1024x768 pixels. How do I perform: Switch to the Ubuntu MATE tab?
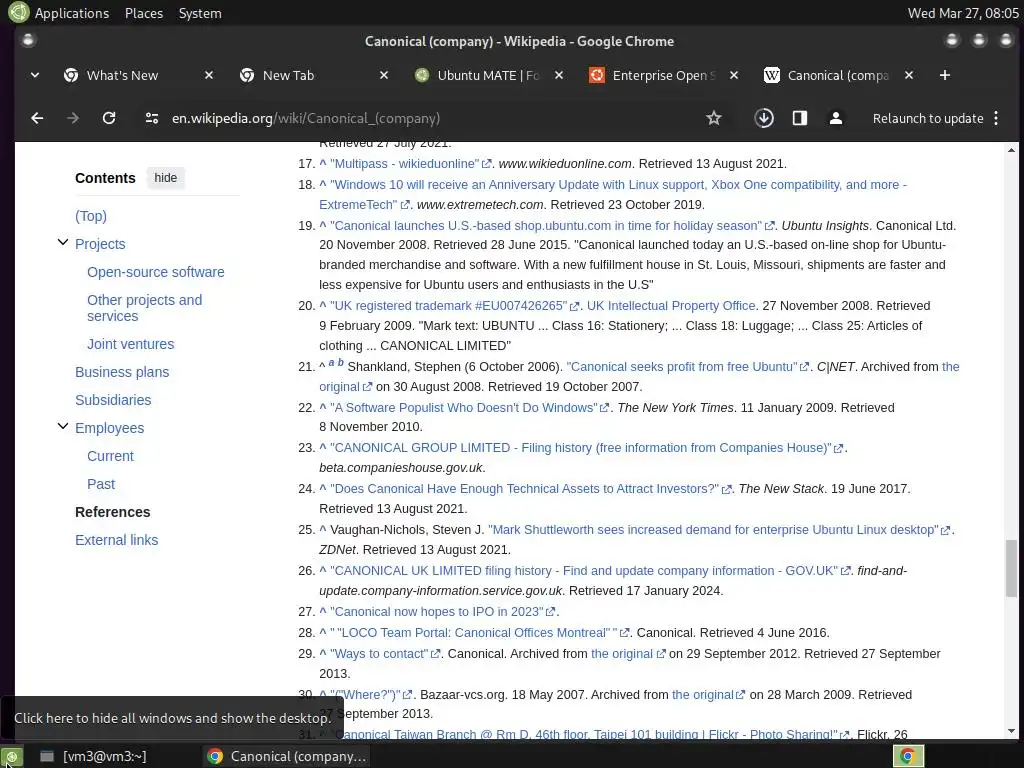(x=488, y=75)
